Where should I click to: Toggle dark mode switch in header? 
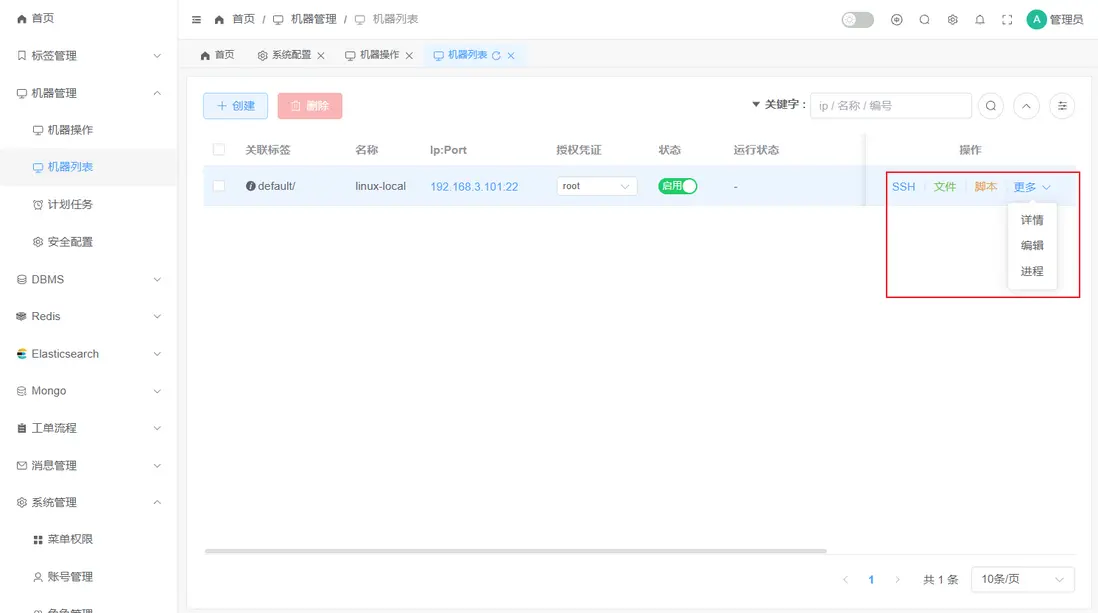click(x=857, y=20)
